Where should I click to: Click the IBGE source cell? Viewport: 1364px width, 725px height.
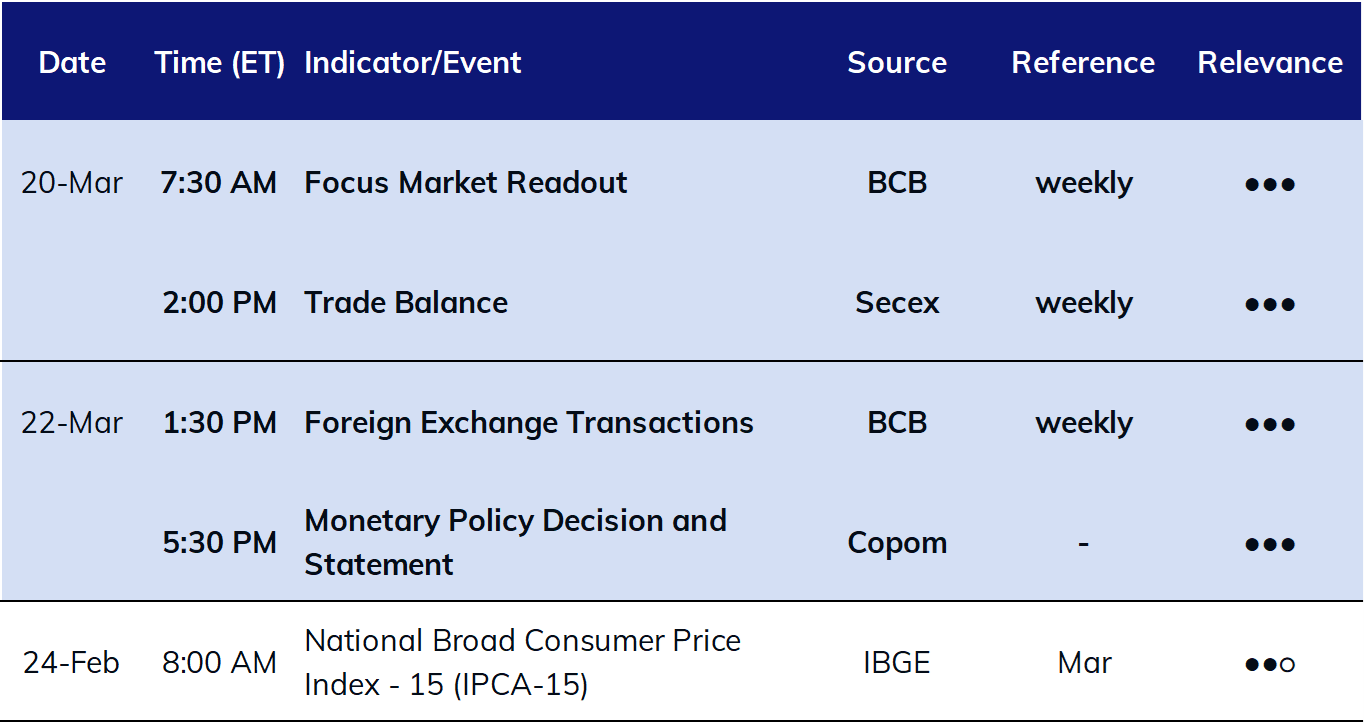pyautogui.click(x=897, y=662)
